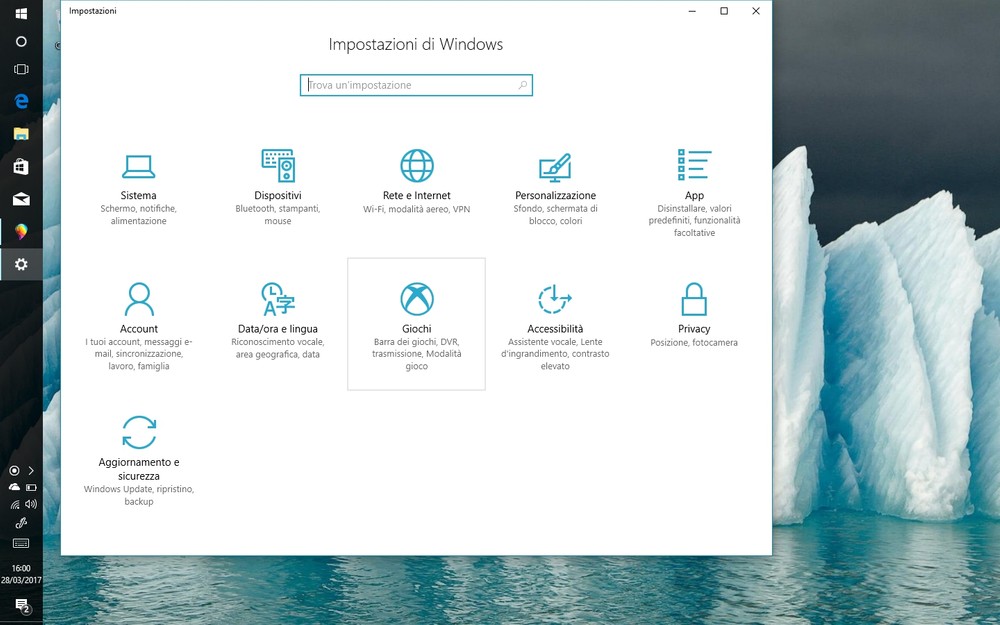
Task: Open Windows Store from taskbar
Action: [x=21, y=166]
